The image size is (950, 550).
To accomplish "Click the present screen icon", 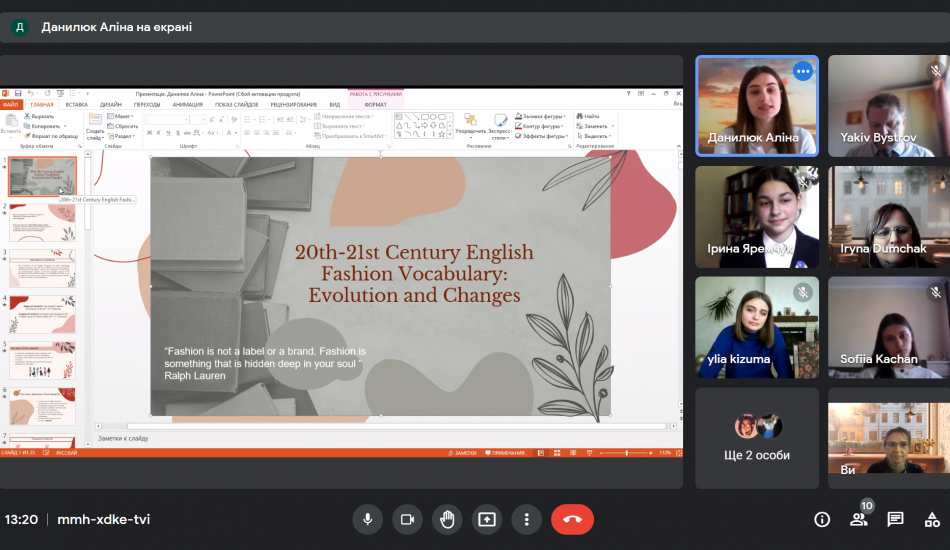I will (x=487, y=519).
